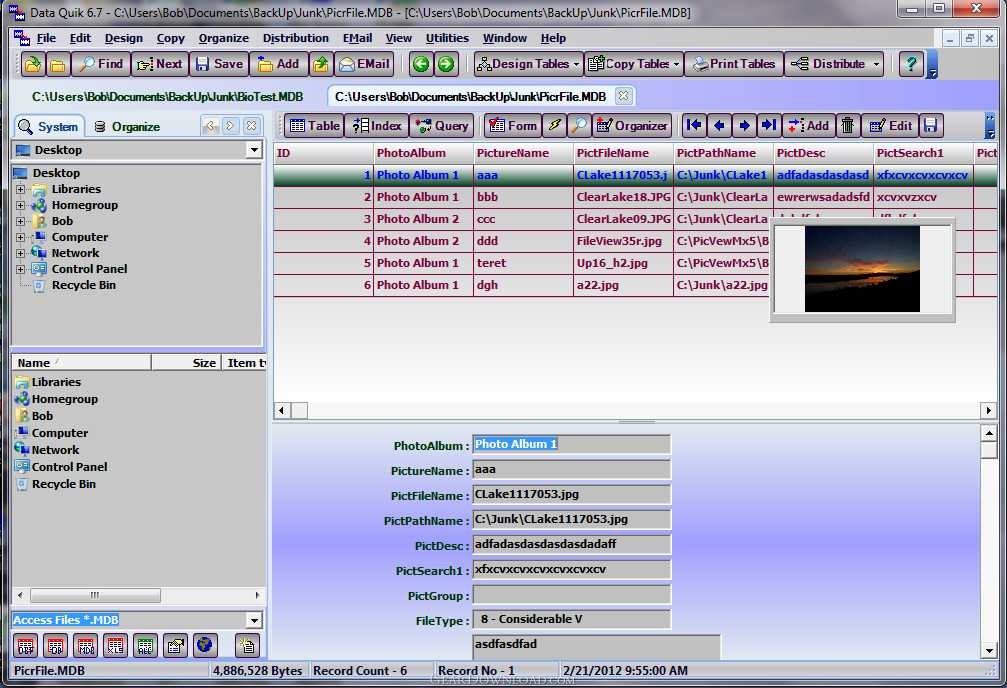Click the Next button

point(159,64)
